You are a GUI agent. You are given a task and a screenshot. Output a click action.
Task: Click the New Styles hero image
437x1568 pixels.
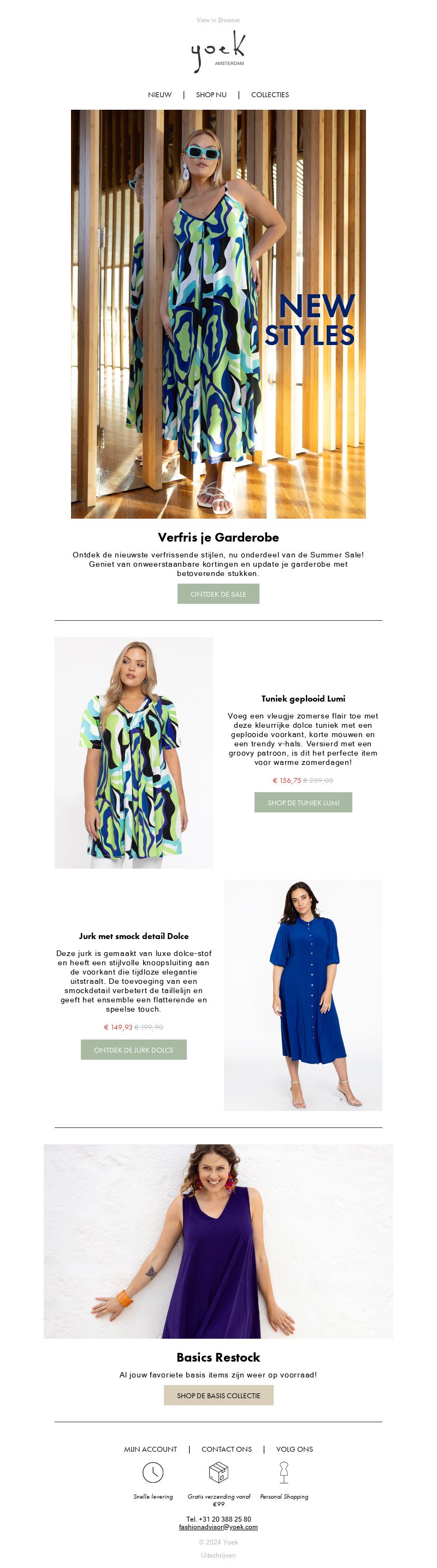coord(218,314)
